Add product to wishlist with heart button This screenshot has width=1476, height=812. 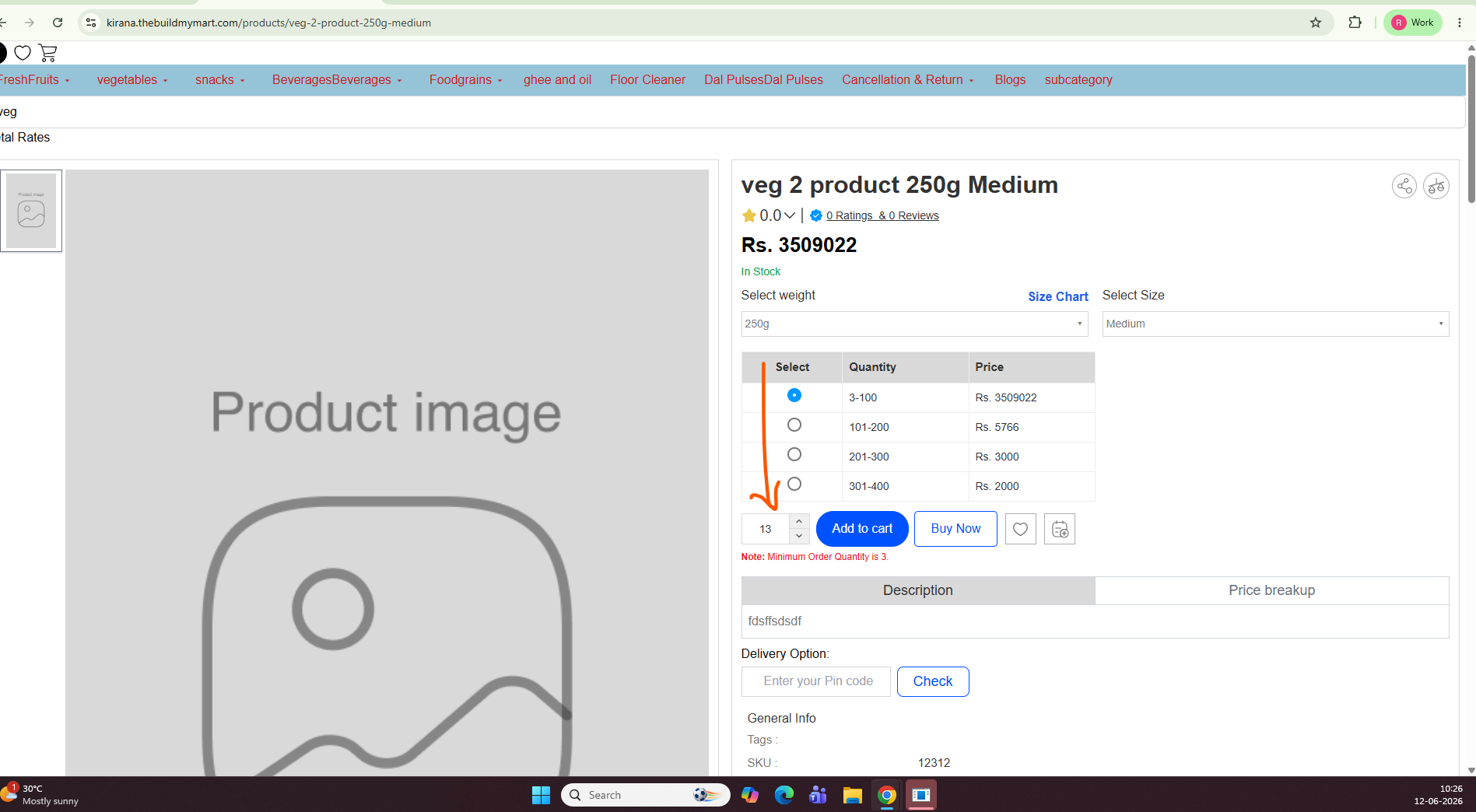coord(1020,529)
